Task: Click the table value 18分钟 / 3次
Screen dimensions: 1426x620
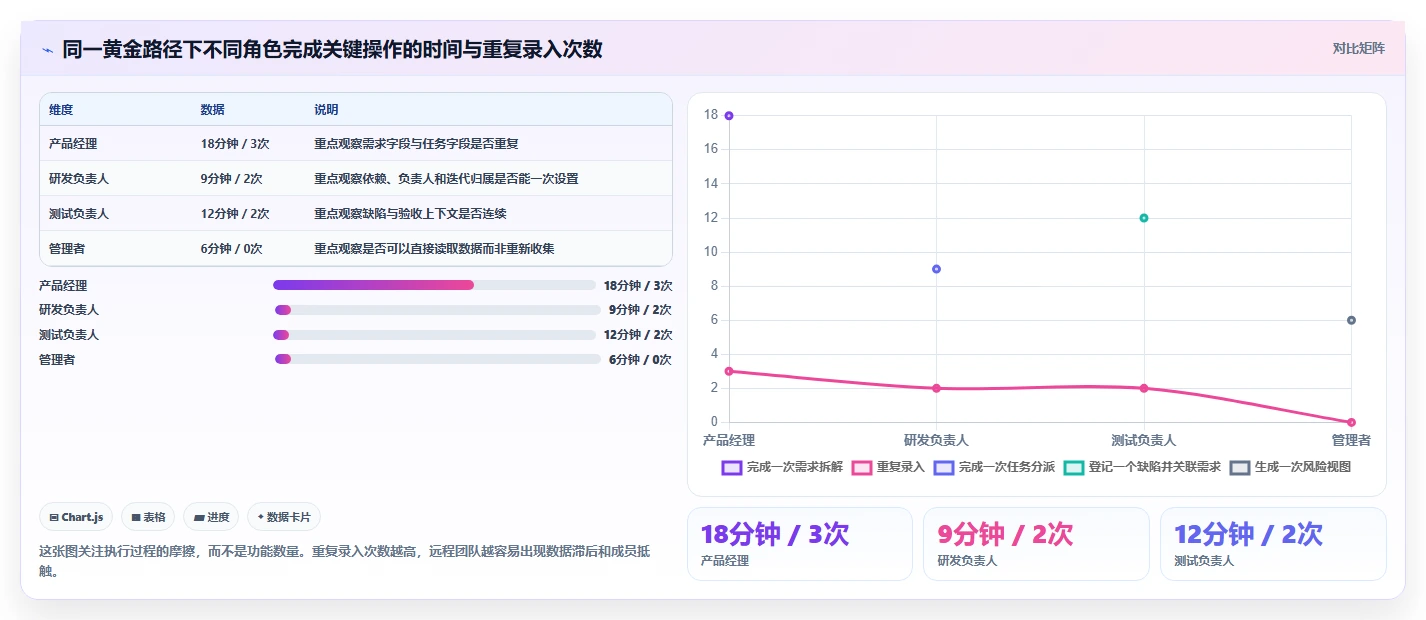Action: tap(235, 144)
